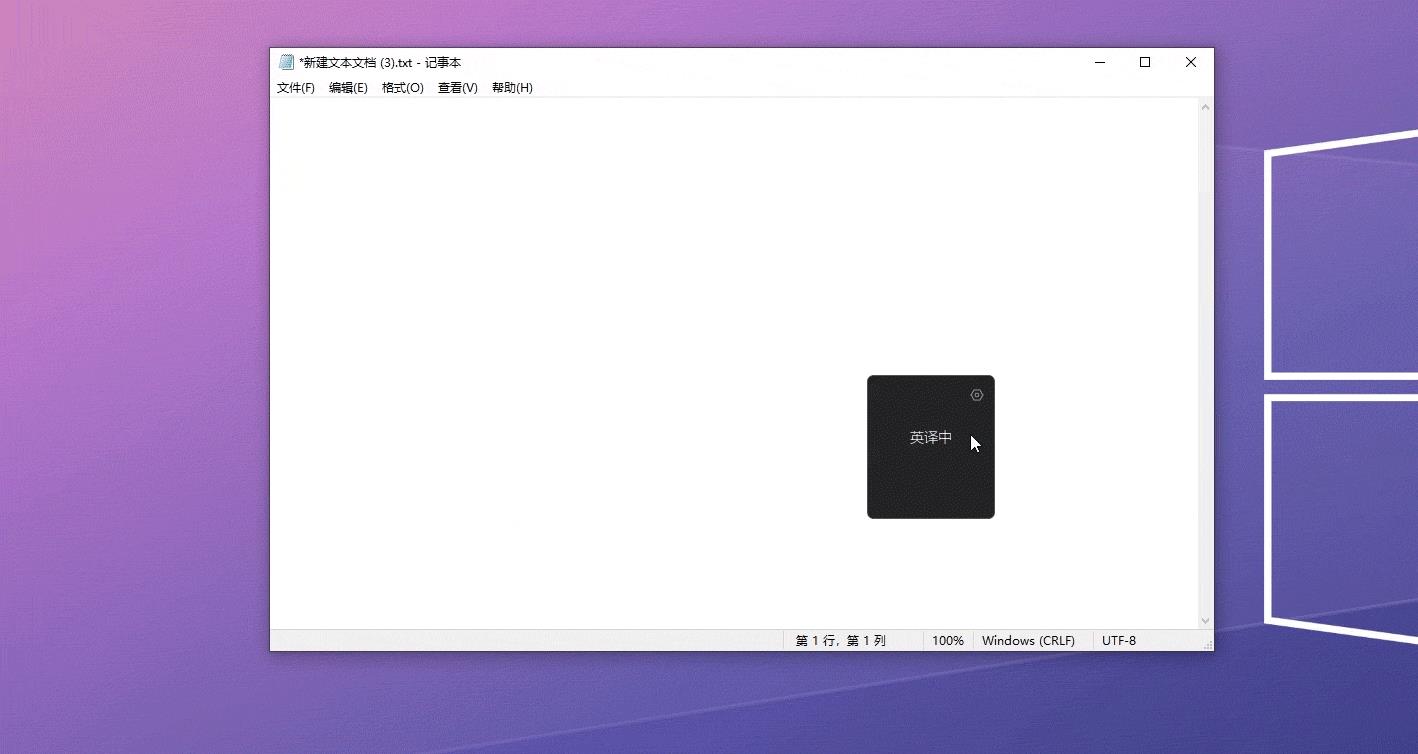Minimize the Notepad window

tap(1100, 62)
